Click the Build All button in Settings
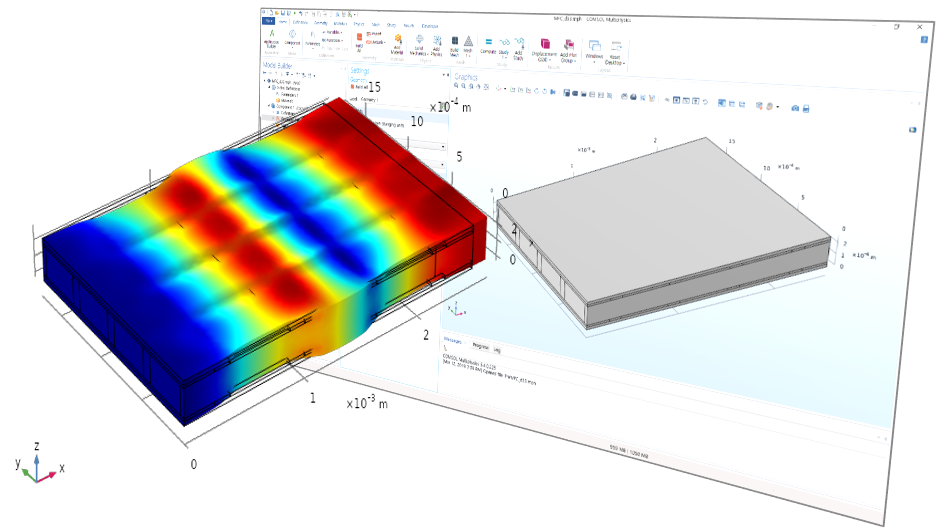 click(361, 88)
